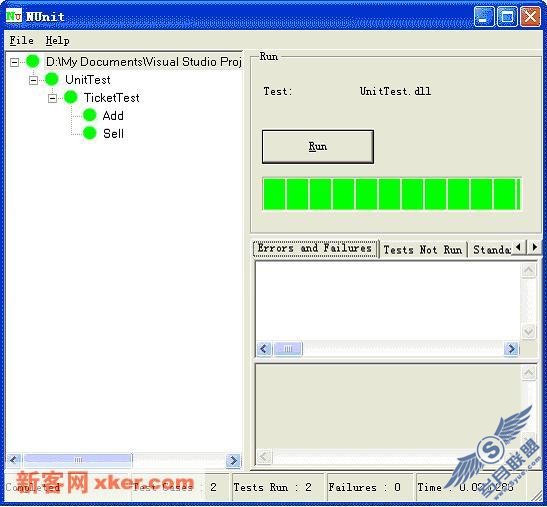Open the File menu
Image resolution: width=547 pixels, height=507 pixels.
(x=21, y=40)
